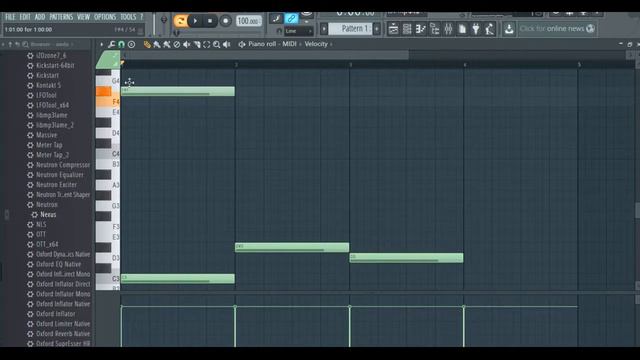
Task: Click the piano roll horizontal scrollbar
Action: [265, 55]
